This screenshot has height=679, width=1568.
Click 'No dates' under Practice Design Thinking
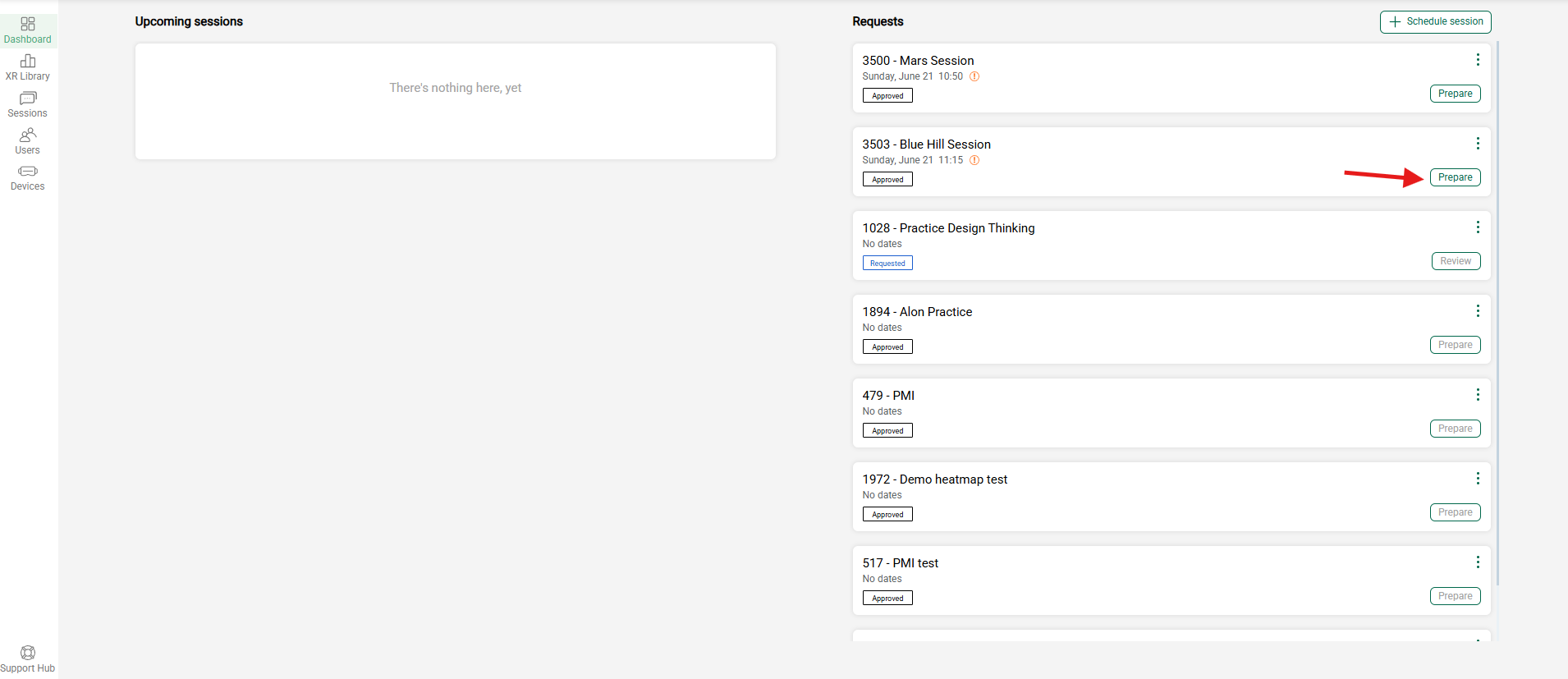pos(882,244)
